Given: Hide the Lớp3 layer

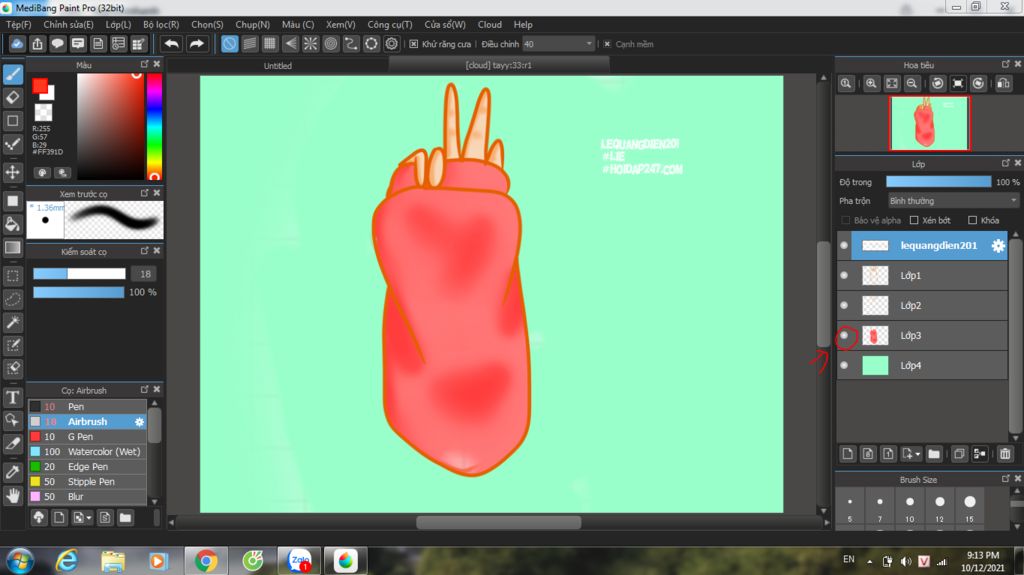Looking at the screenshot, I should coord(844,335).
